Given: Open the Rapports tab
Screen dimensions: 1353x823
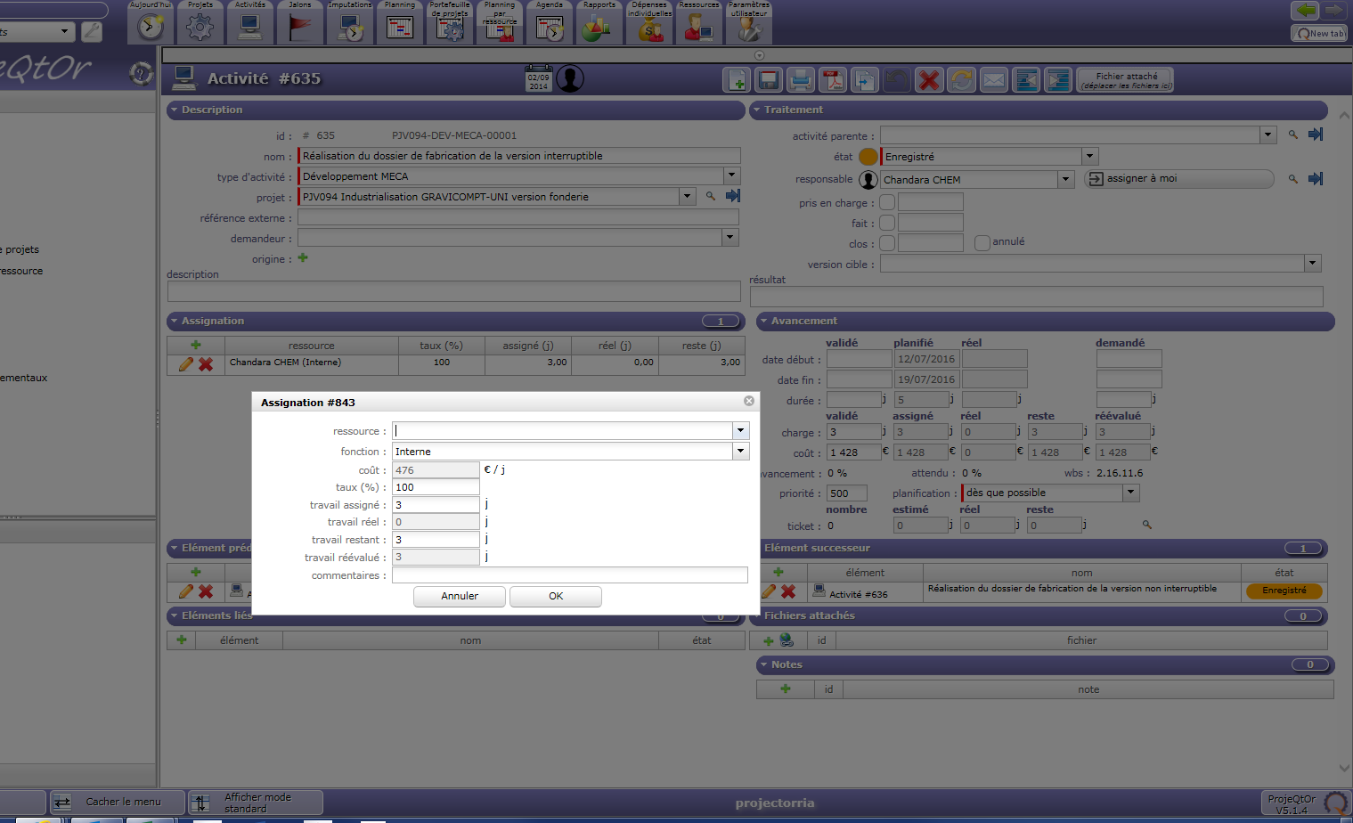Looking at the screenshot, I should [x=599, y=23].
